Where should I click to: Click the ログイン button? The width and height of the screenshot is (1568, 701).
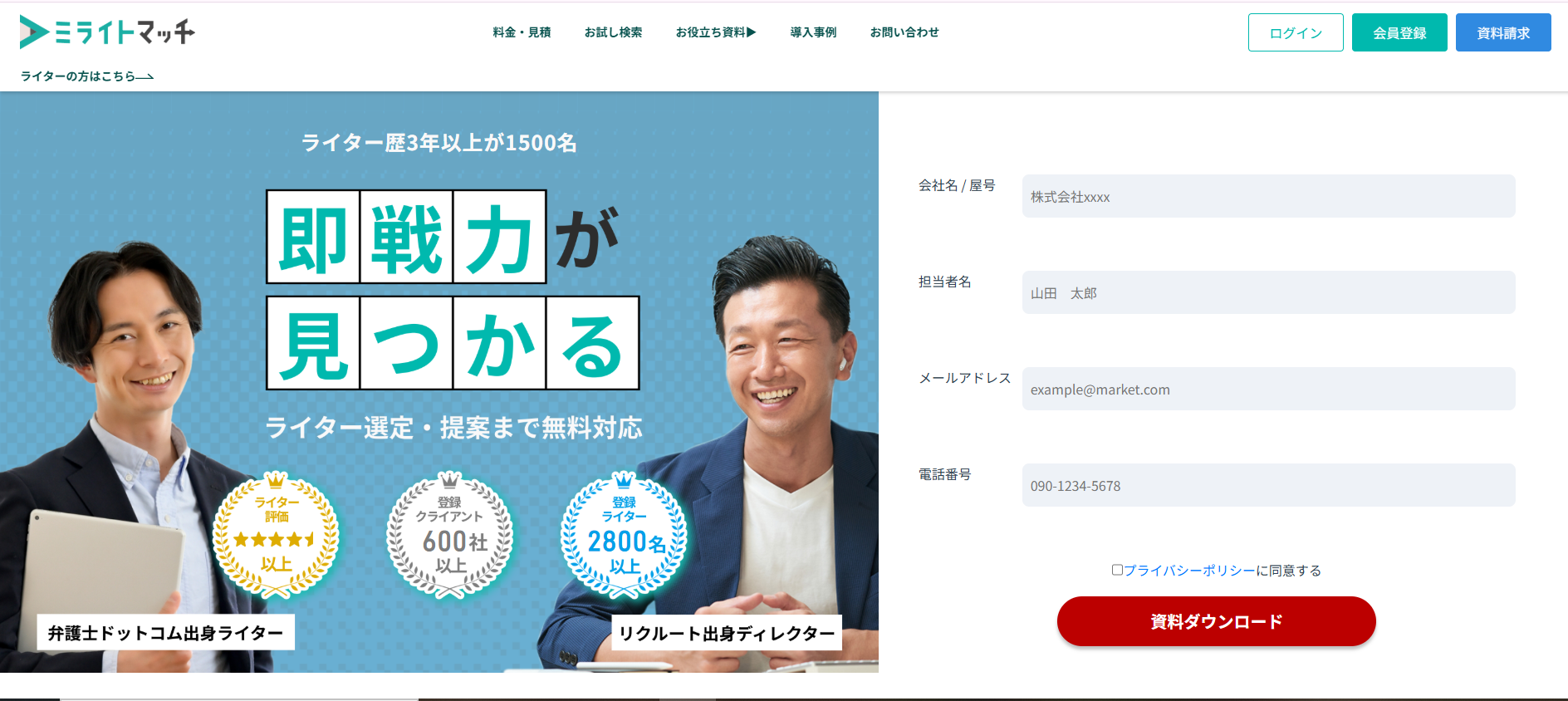pyautogui.click(x=1296, y=32)
